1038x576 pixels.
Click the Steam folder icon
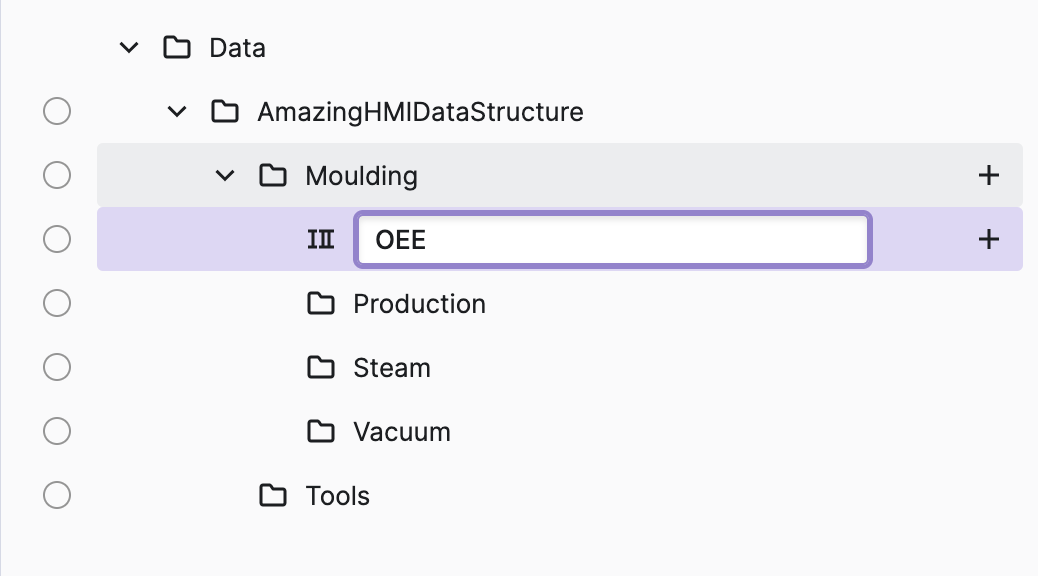pyautogui.click(x=321, y=368)
